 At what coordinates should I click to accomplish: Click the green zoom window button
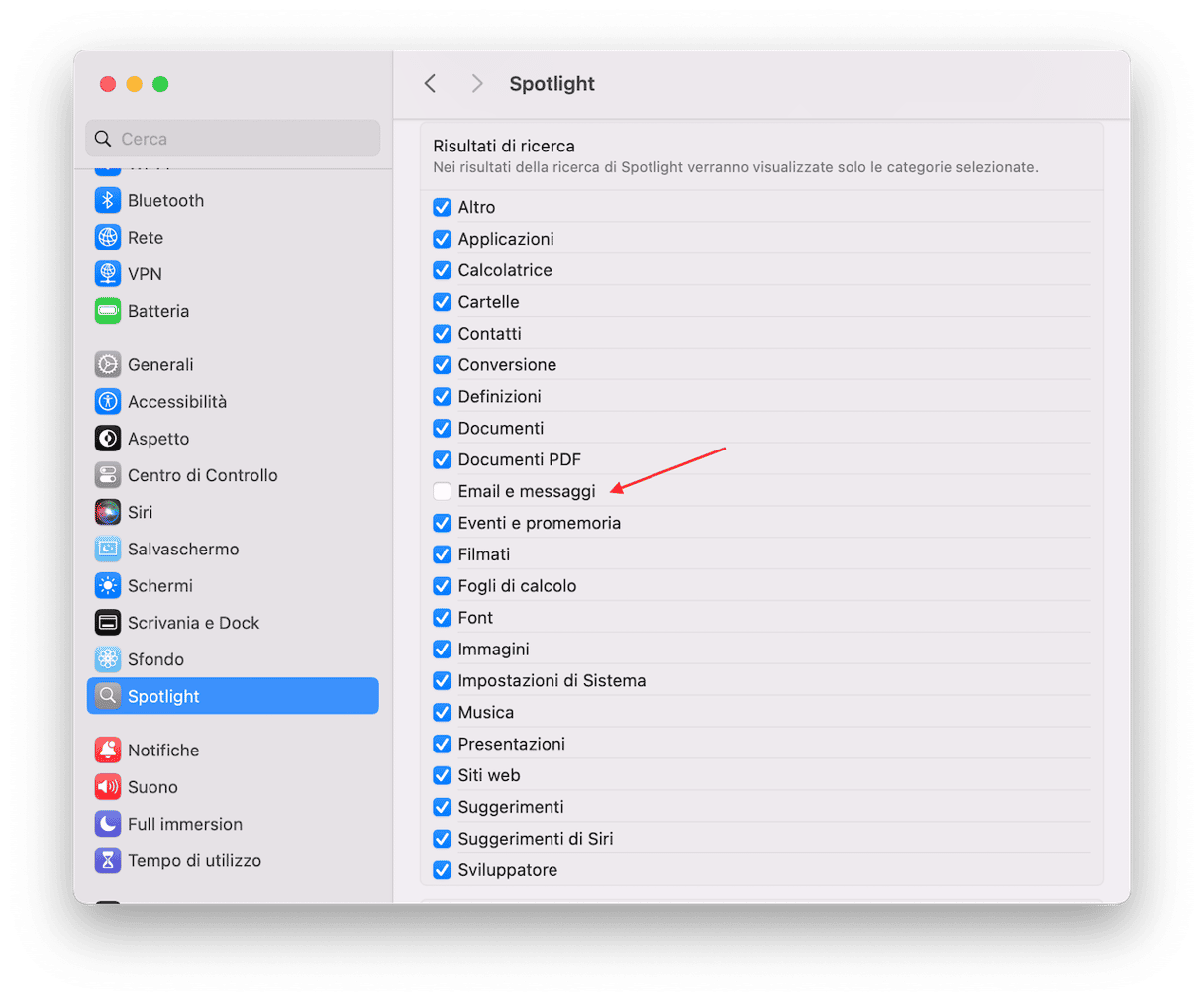click(160, 84)
